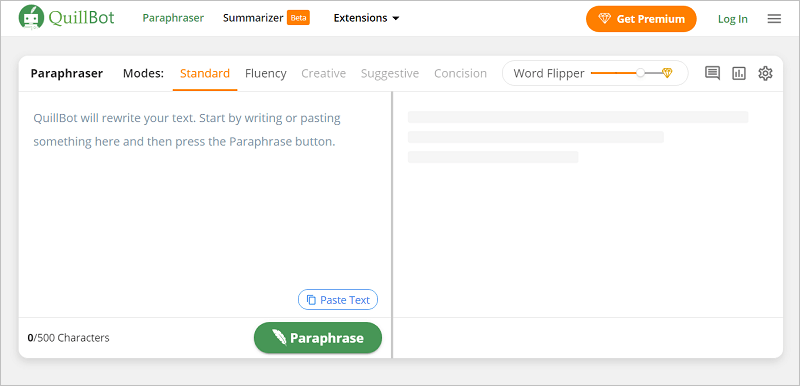Show the statistics chart icon
The image size is (800, 386).
coord(739,73)
